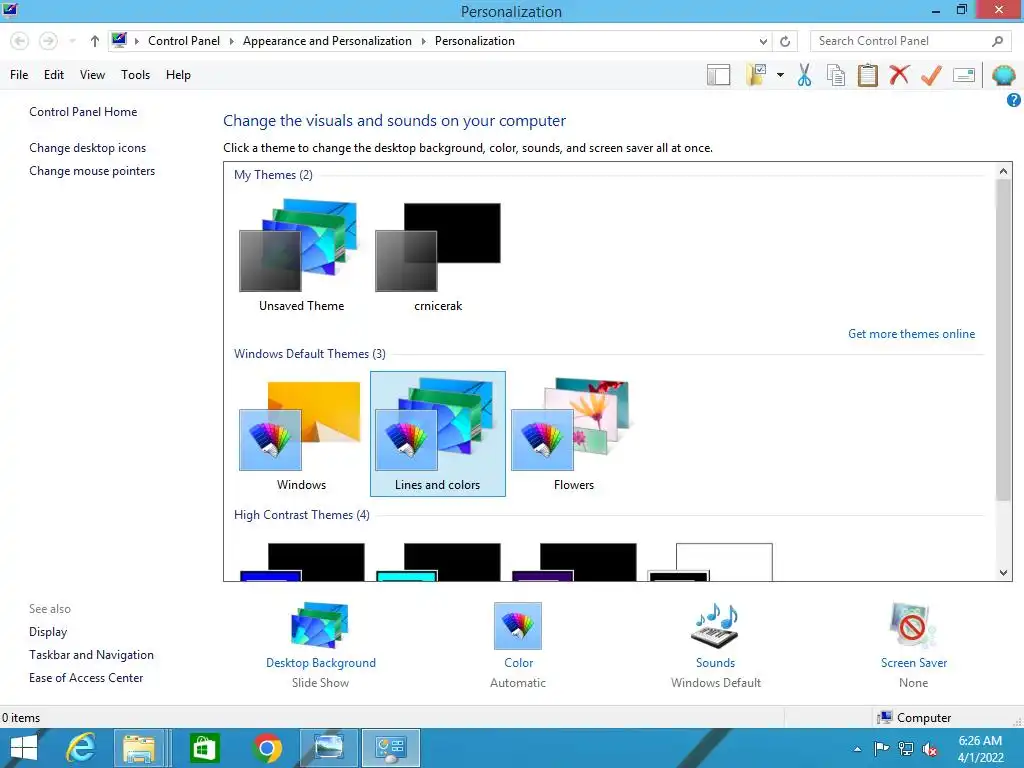Open Taskbar and Navigation link
The height and width of the screenshot is (768, 1024).
tap(91, 654)
